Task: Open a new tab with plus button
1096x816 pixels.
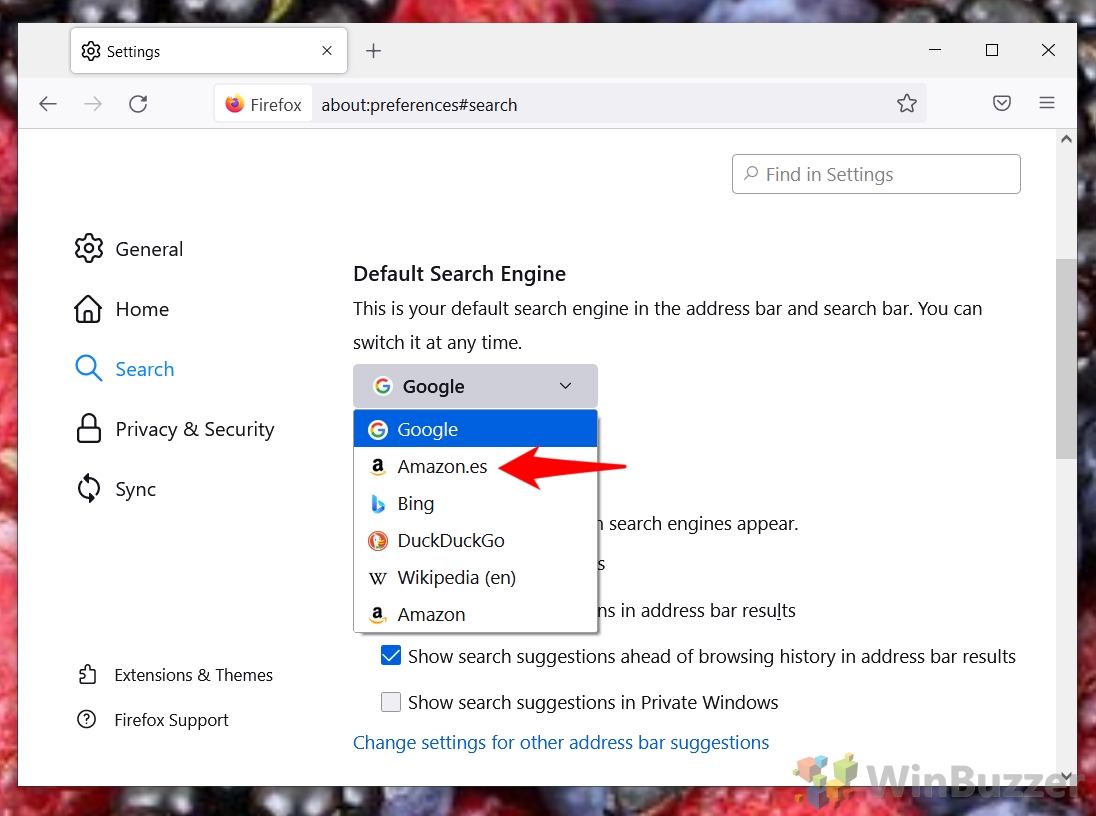Action: tap(373, 50)
